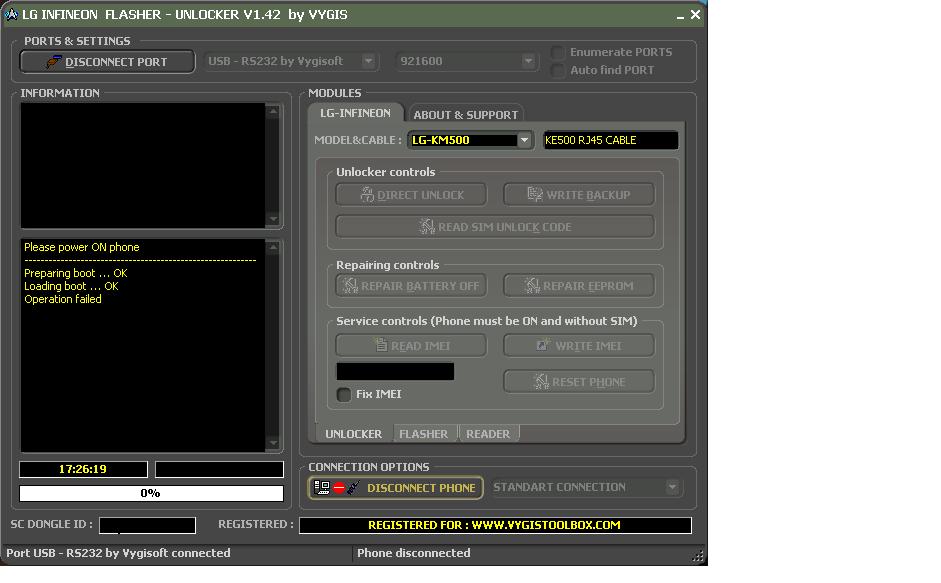Click the red stop icon on Disconnect Phone
The height and width of the screenshot is (583, 941).
(x=339, y=488)
